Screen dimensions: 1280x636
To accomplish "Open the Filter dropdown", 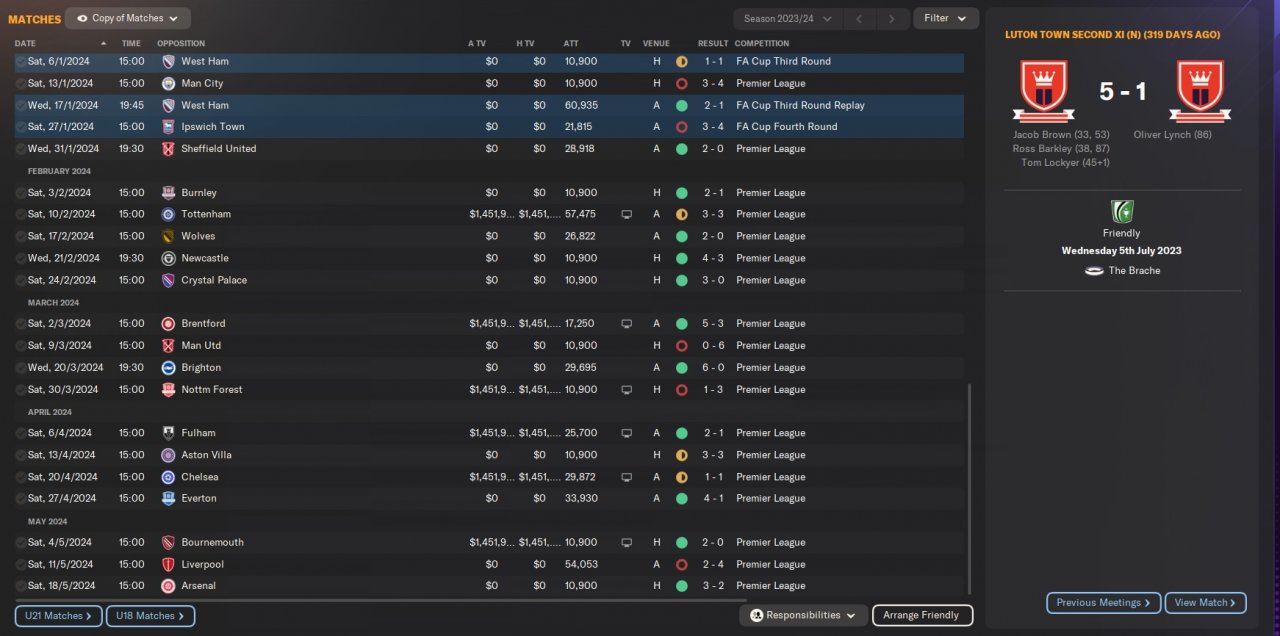I will pos(946,18).
